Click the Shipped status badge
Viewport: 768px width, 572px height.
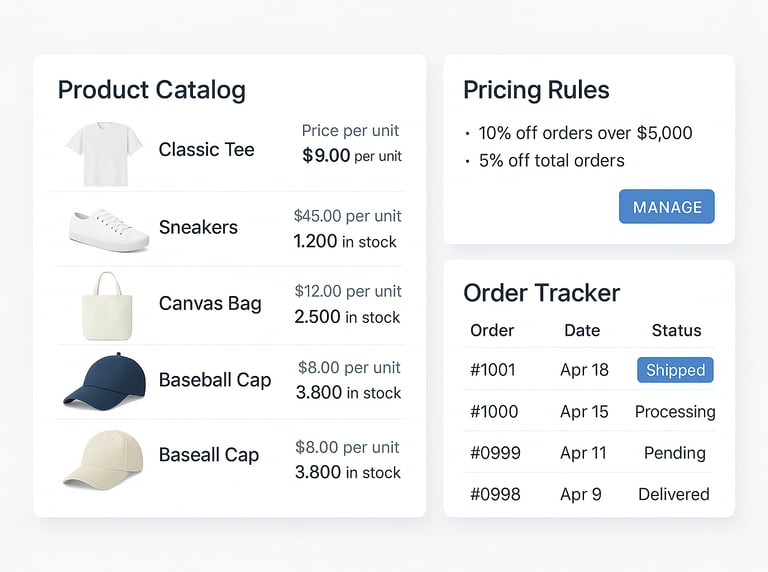(675, 370)
